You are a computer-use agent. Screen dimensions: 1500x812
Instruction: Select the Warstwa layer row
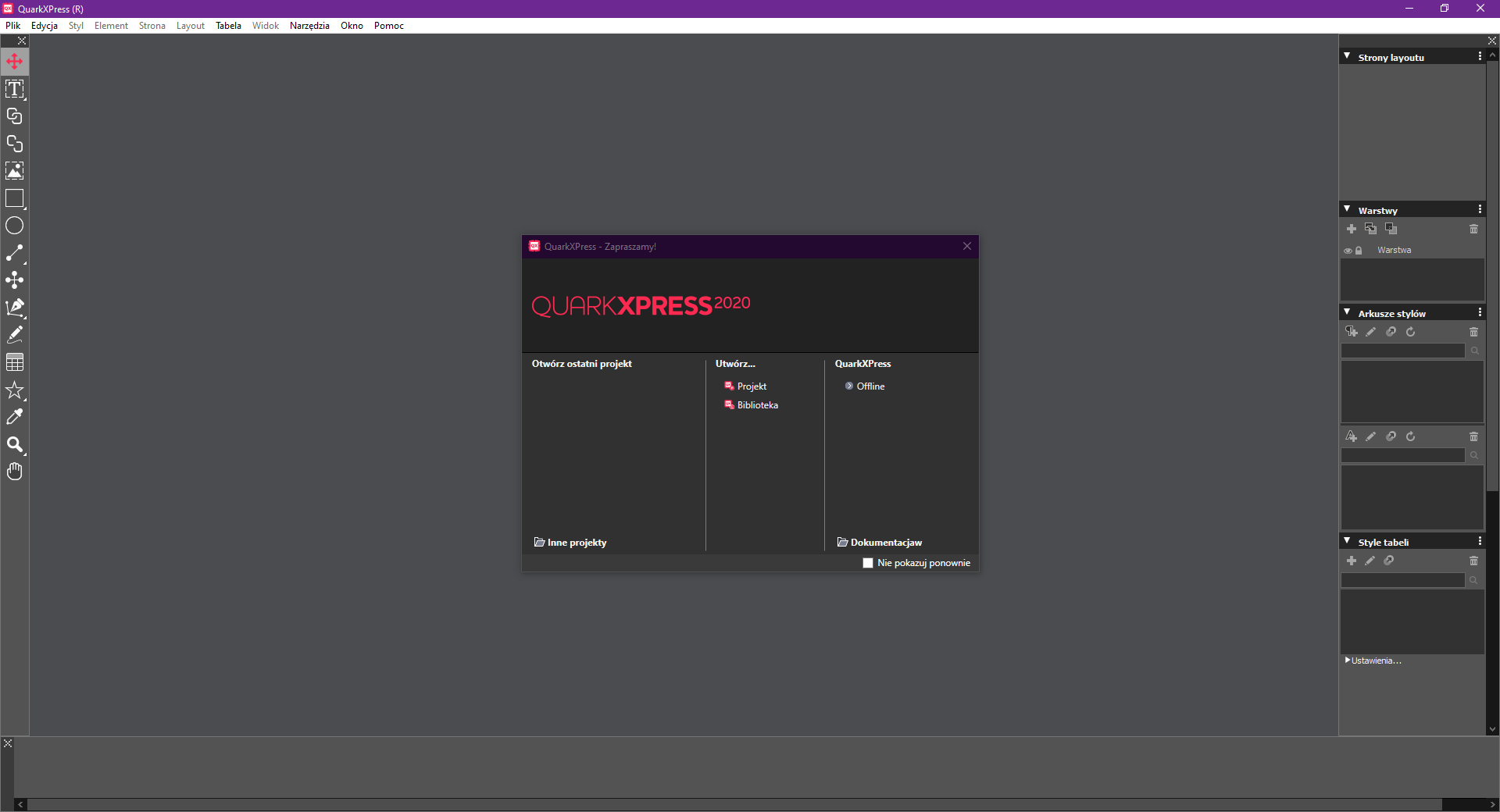pos(1412,251)
